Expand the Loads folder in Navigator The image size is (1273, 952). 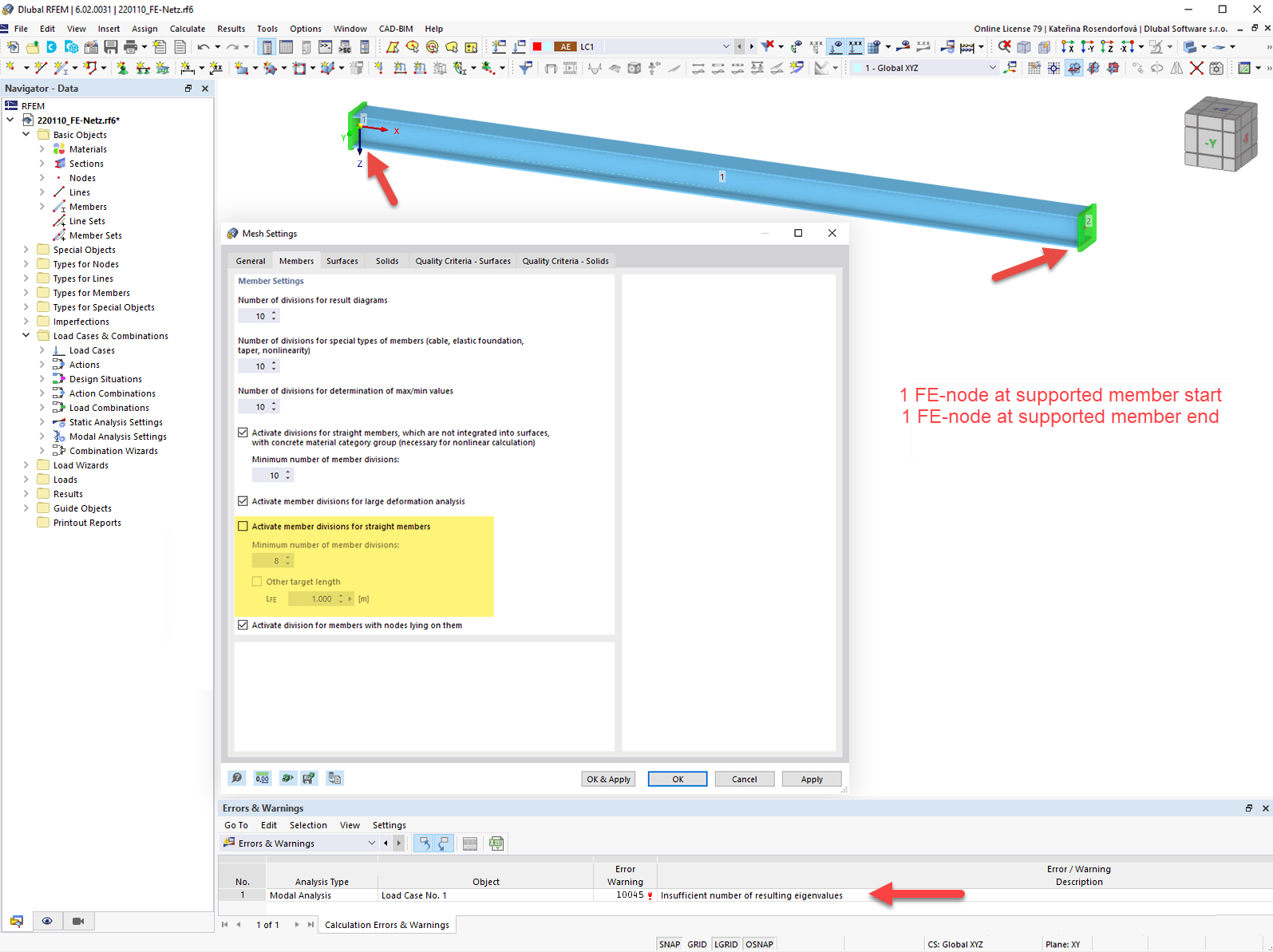26,480
